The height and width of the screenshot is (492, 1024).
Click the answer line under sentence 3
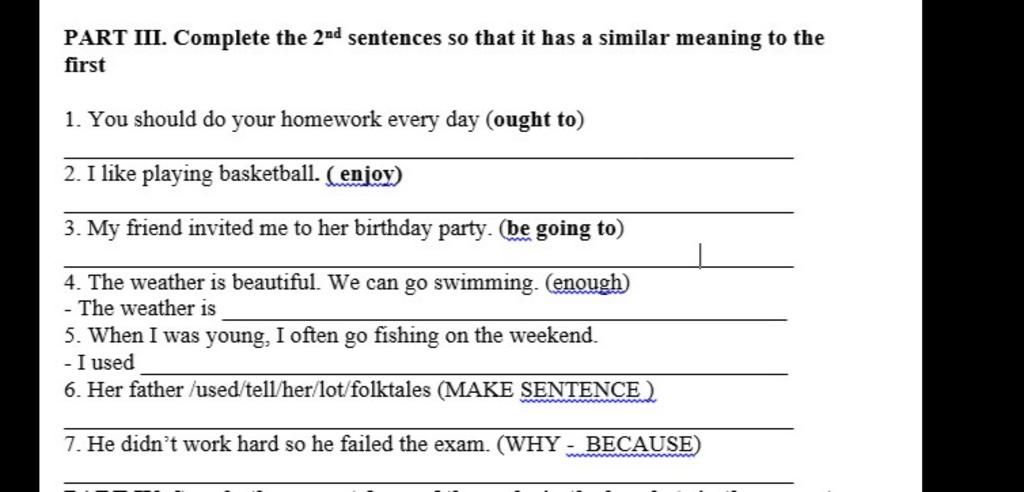428,266
